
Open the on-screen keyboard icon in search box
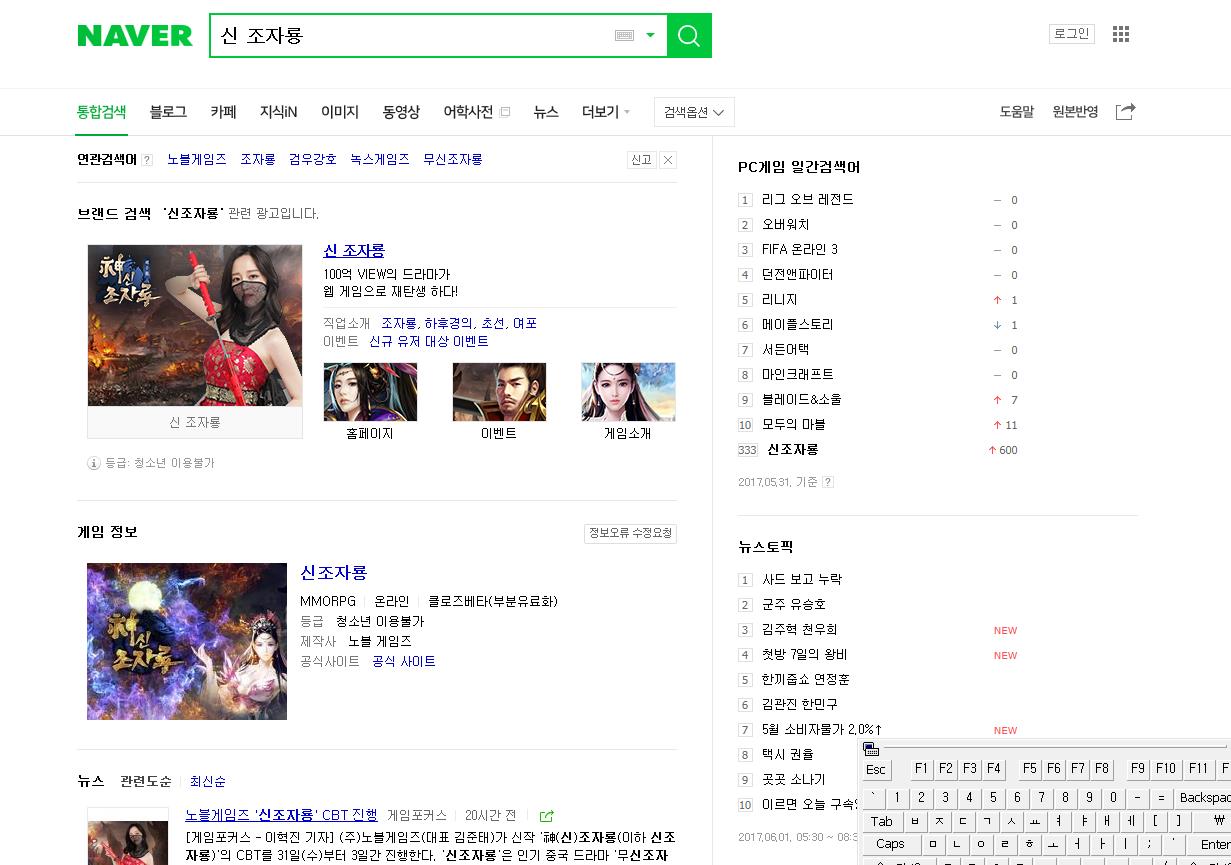tap(625, 36)
